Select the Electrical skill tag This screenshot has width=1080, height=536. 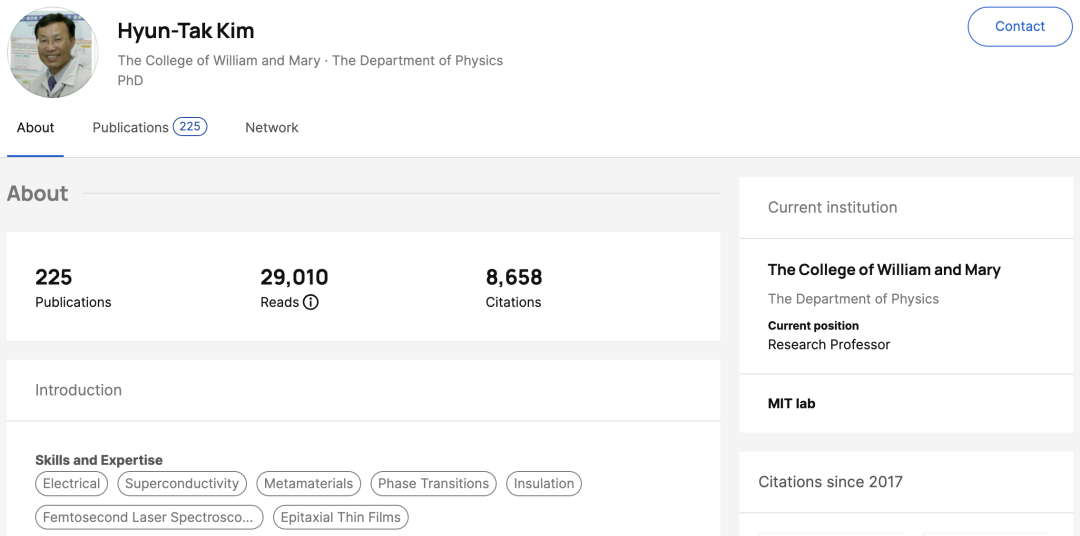(72, 484)
